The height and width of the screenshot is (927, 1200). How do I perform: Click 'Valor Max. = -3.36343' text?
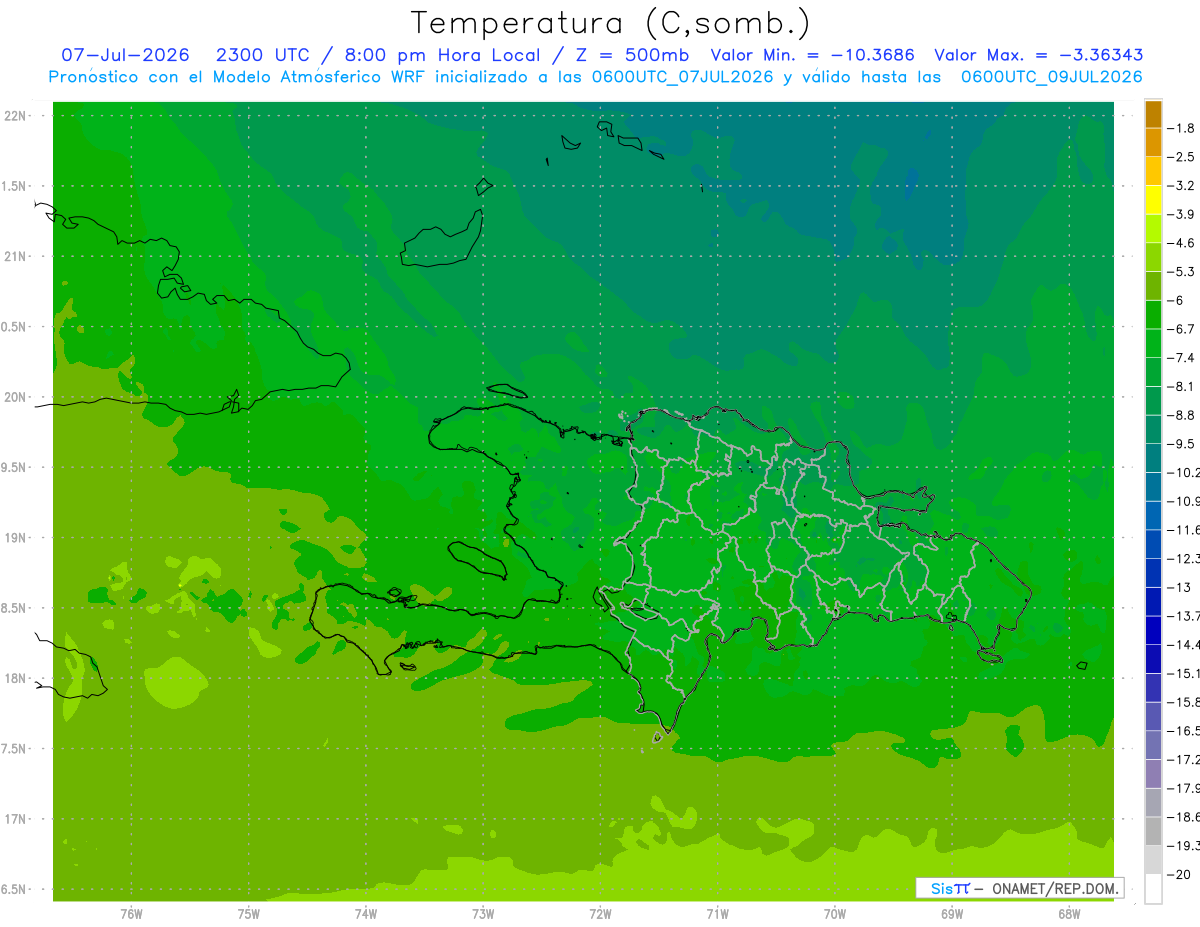(1038, 55)
